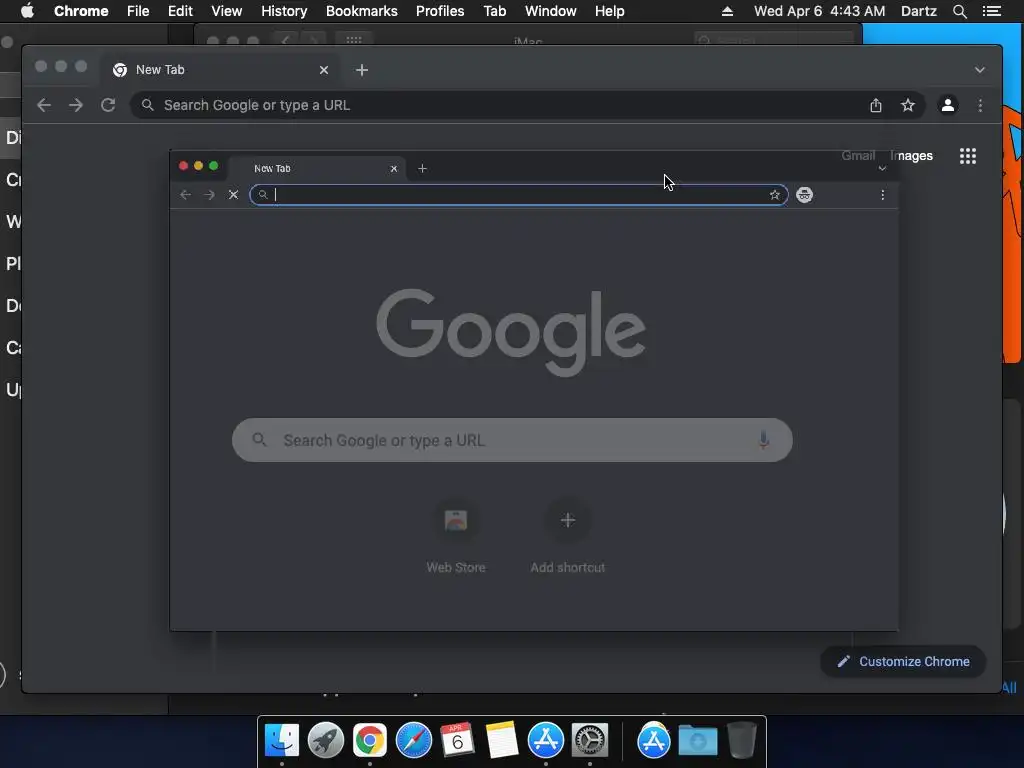Open System Preferences from Dock

pos(590,741)
